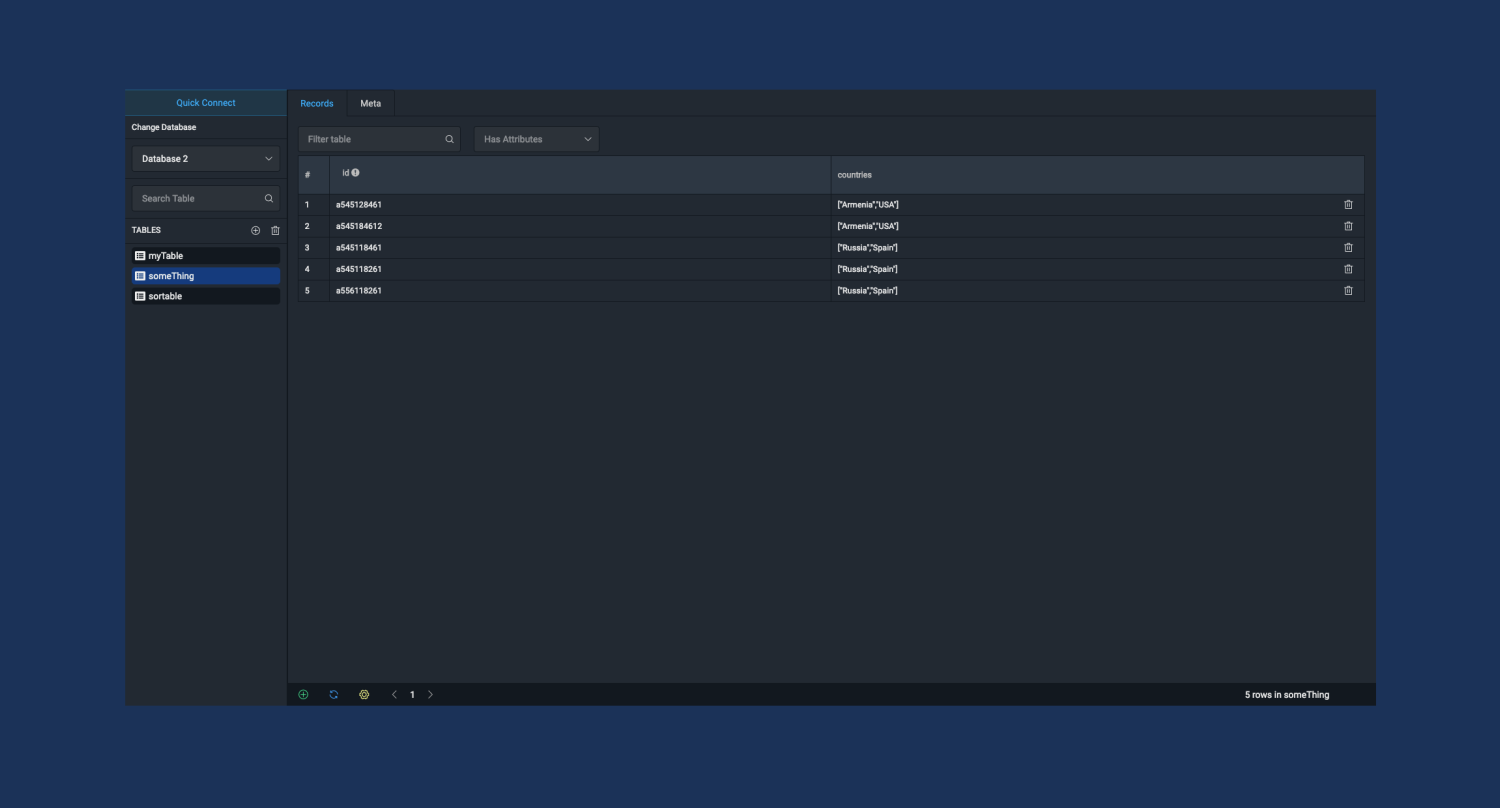
Task: Select the someThing table
Action: tap(206, 276)
